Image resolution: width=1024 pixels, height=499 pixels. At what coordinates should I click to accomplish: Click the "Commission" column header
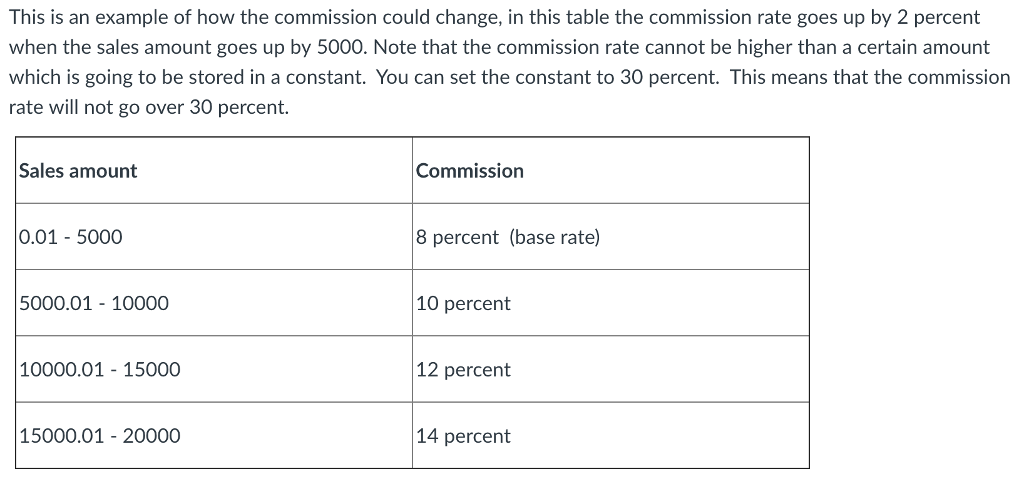611,170
